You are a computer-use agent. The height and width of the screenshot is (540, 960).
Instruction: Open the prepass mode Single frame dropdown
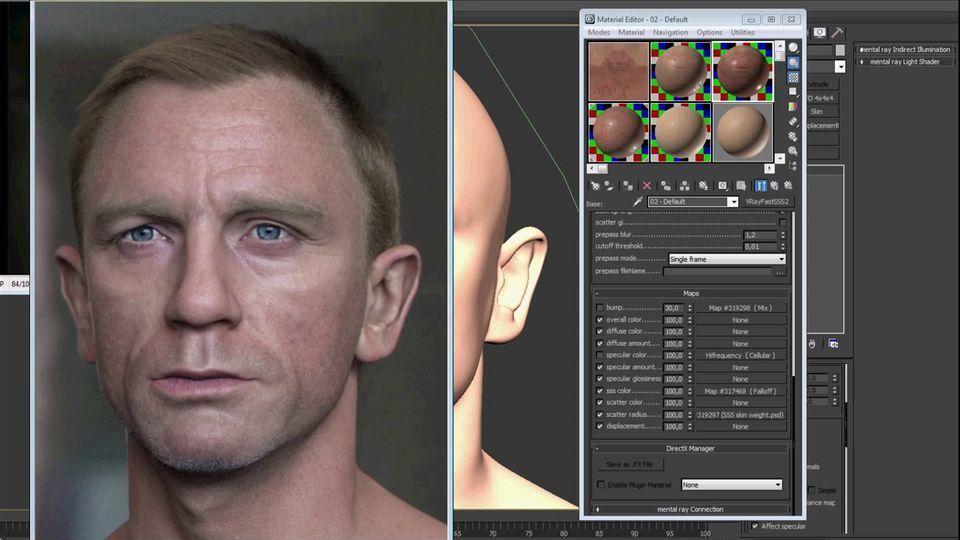coord(727,259)
